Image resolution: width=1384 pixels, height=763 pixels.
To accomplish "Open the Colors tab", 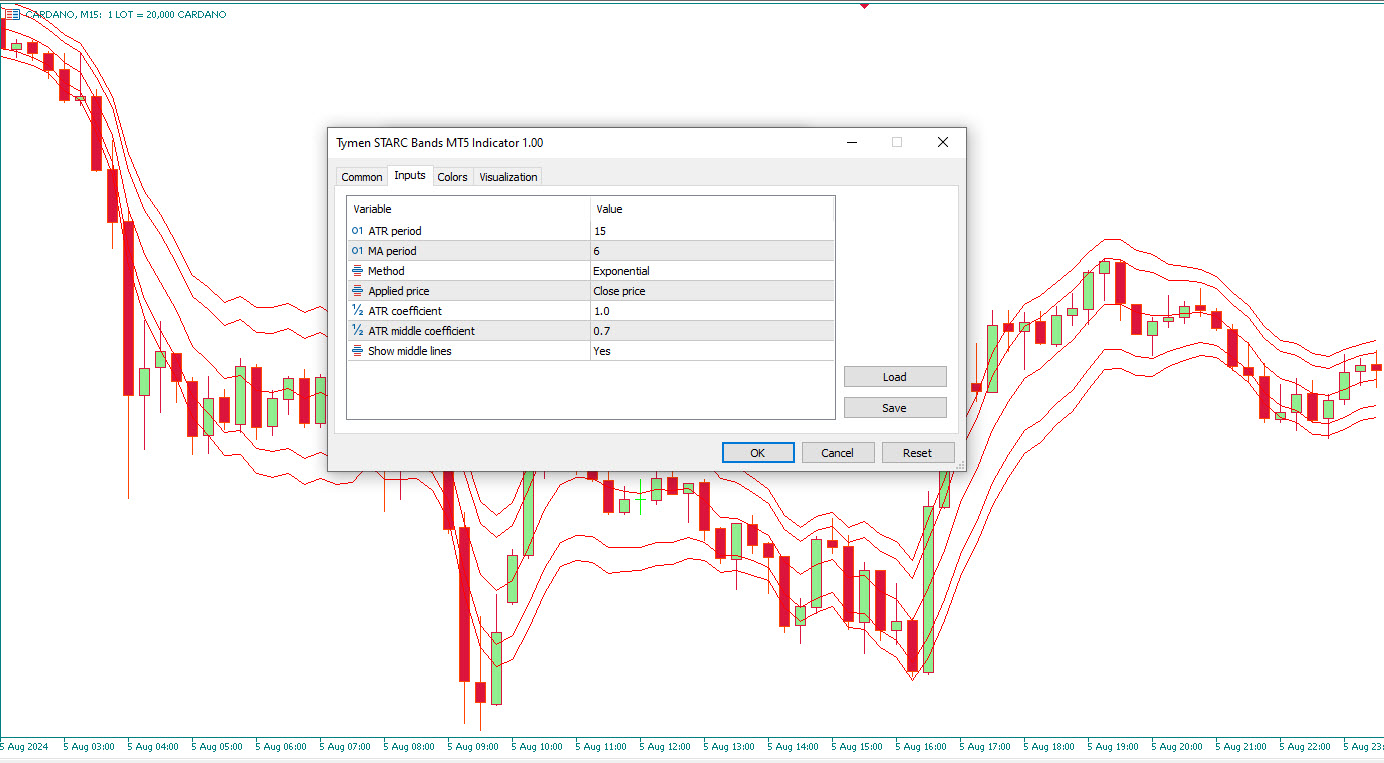I will pyautogui.click(x=453, y=177).
